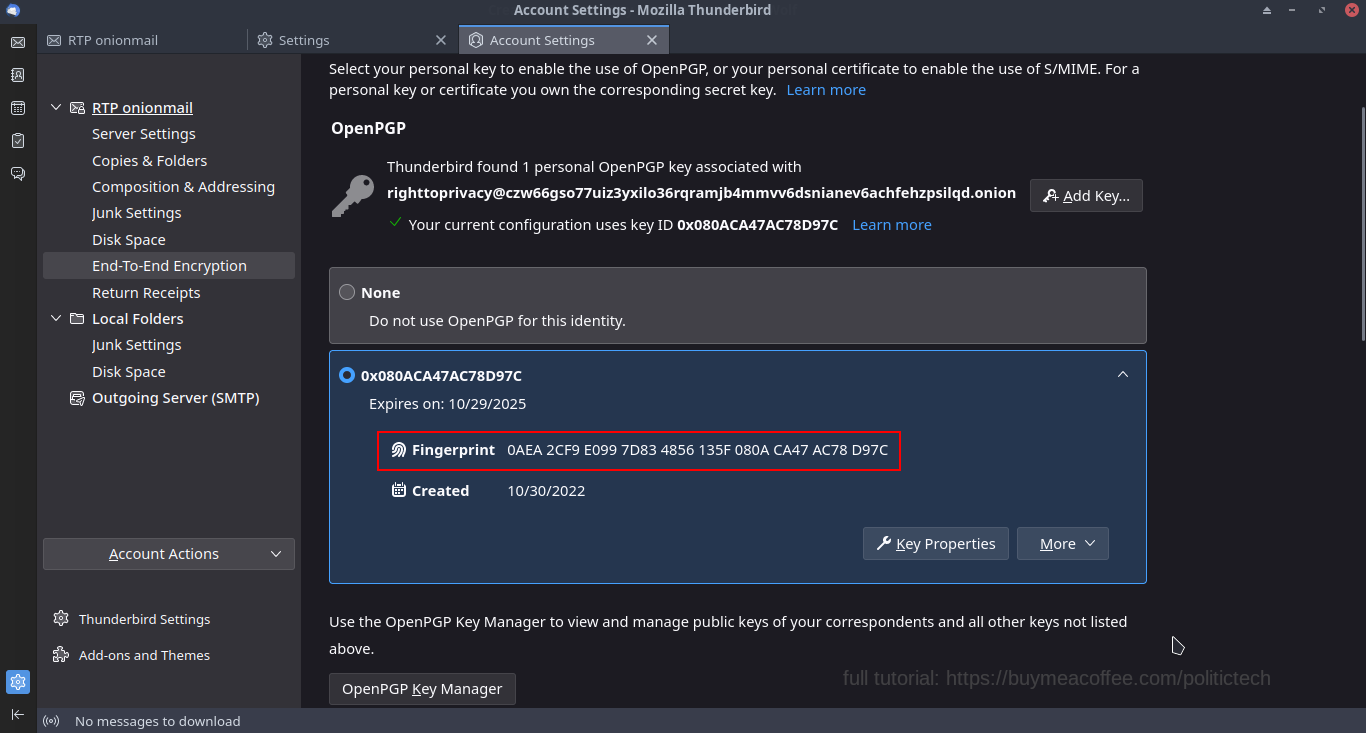Click the RTP onionmail account mail icon
This screenshot has width=1366, height=733.
pyautogui.click(x=77, y=108)
